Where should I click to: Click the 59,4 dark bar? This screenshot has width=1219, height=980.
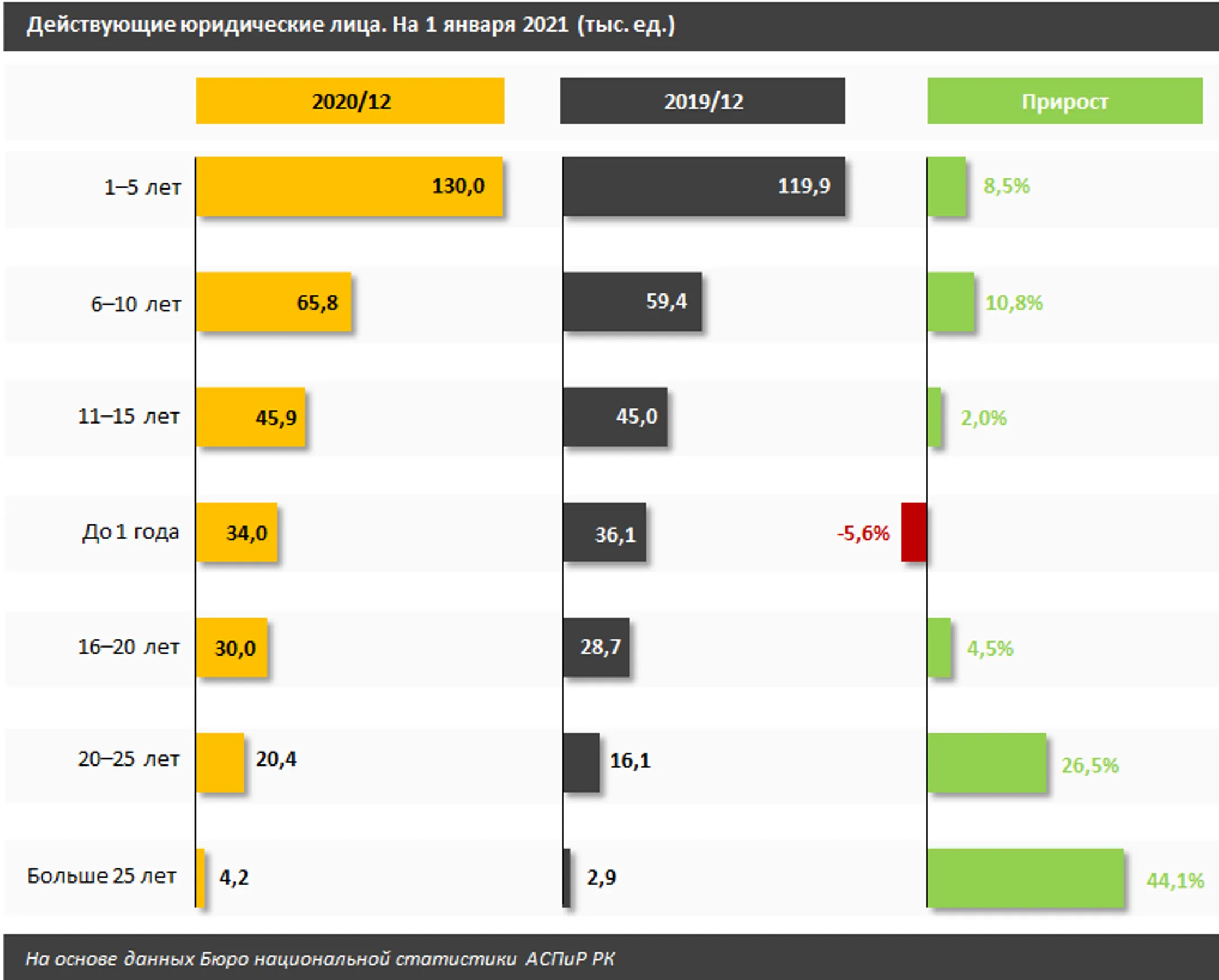[x=633, y=302]
